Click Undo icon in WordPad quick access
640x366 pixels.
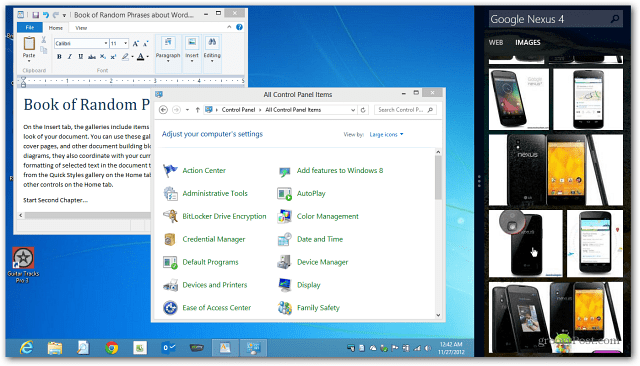click(x=46, y=15)
